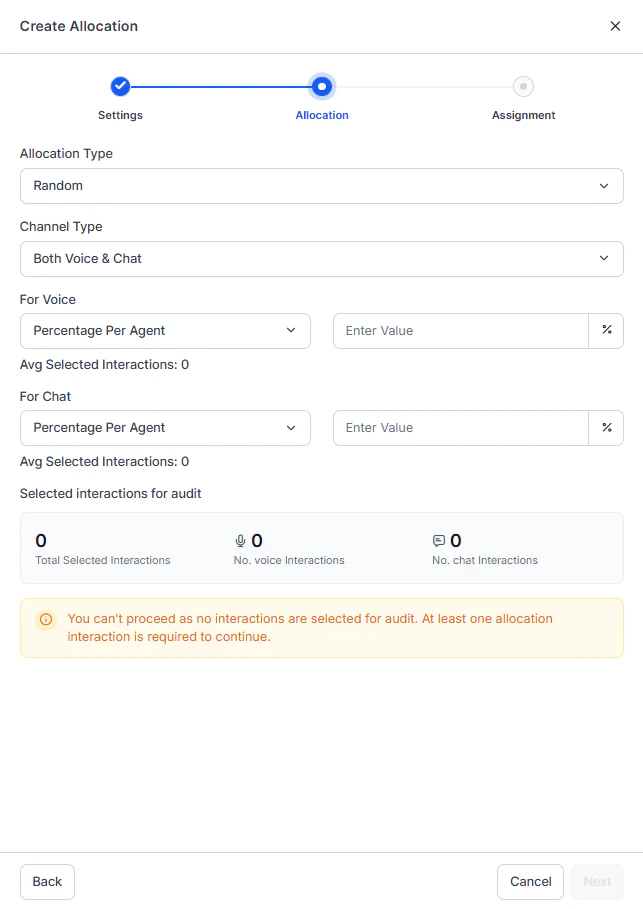The image size is (643, 909).
Task: Click the percent icon for Chat value
Action: click(606, 428)
